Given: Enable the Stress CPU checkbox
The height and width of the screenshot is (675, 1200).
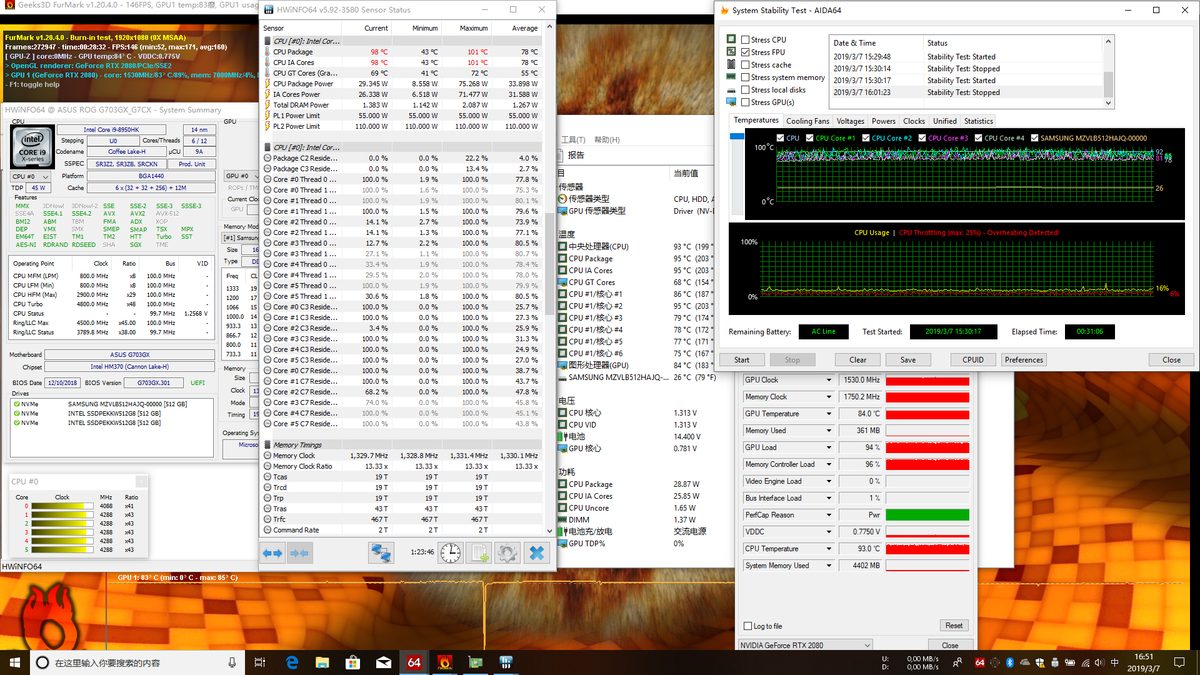Looking at the screenshot, I should (745, 40).
